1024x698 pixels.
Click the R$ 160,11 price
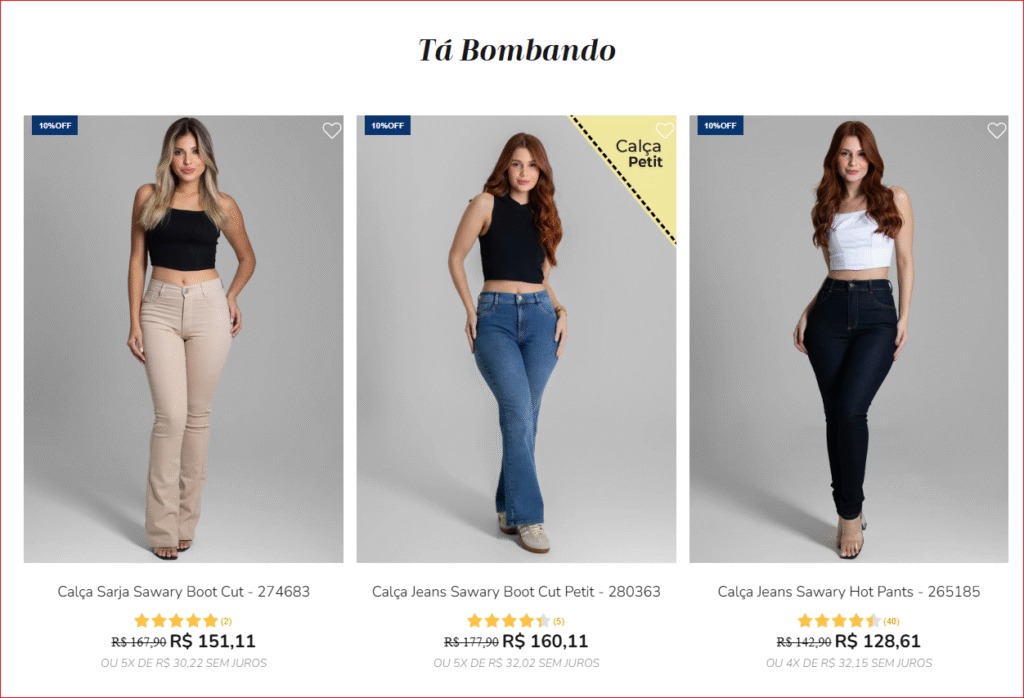(545, 641)
